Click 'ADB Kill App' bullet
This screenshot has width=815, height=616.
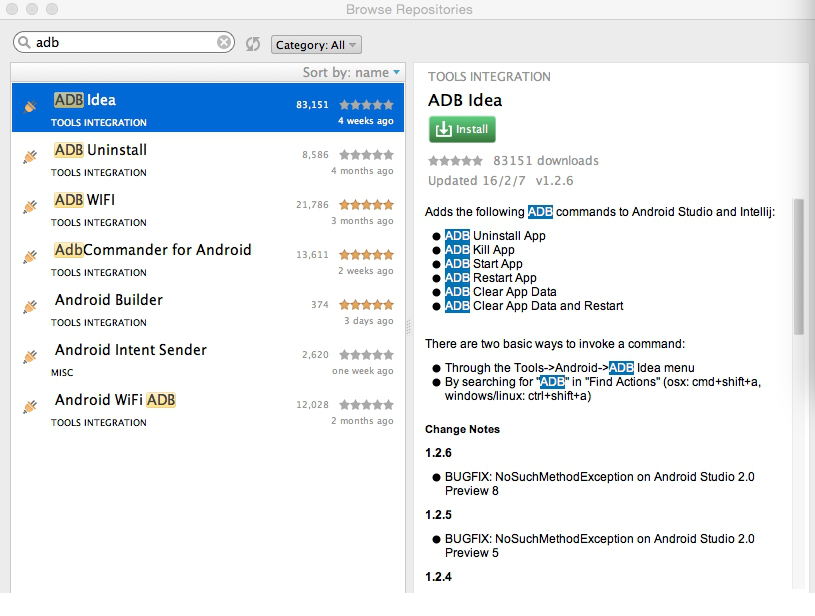pos(479,250)
